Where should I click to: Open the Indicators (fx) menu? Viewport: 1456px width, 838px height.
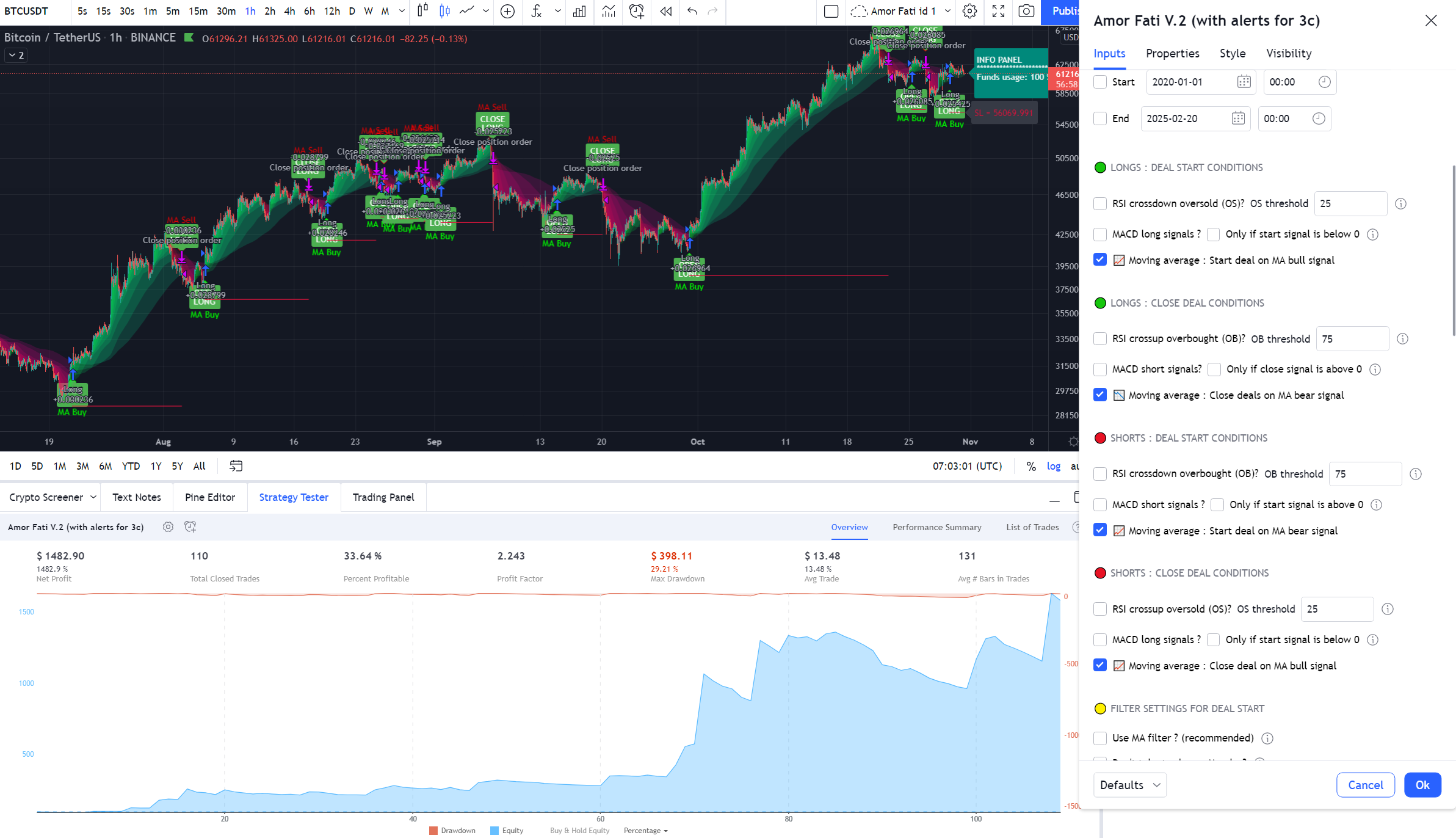click(536, 11)
